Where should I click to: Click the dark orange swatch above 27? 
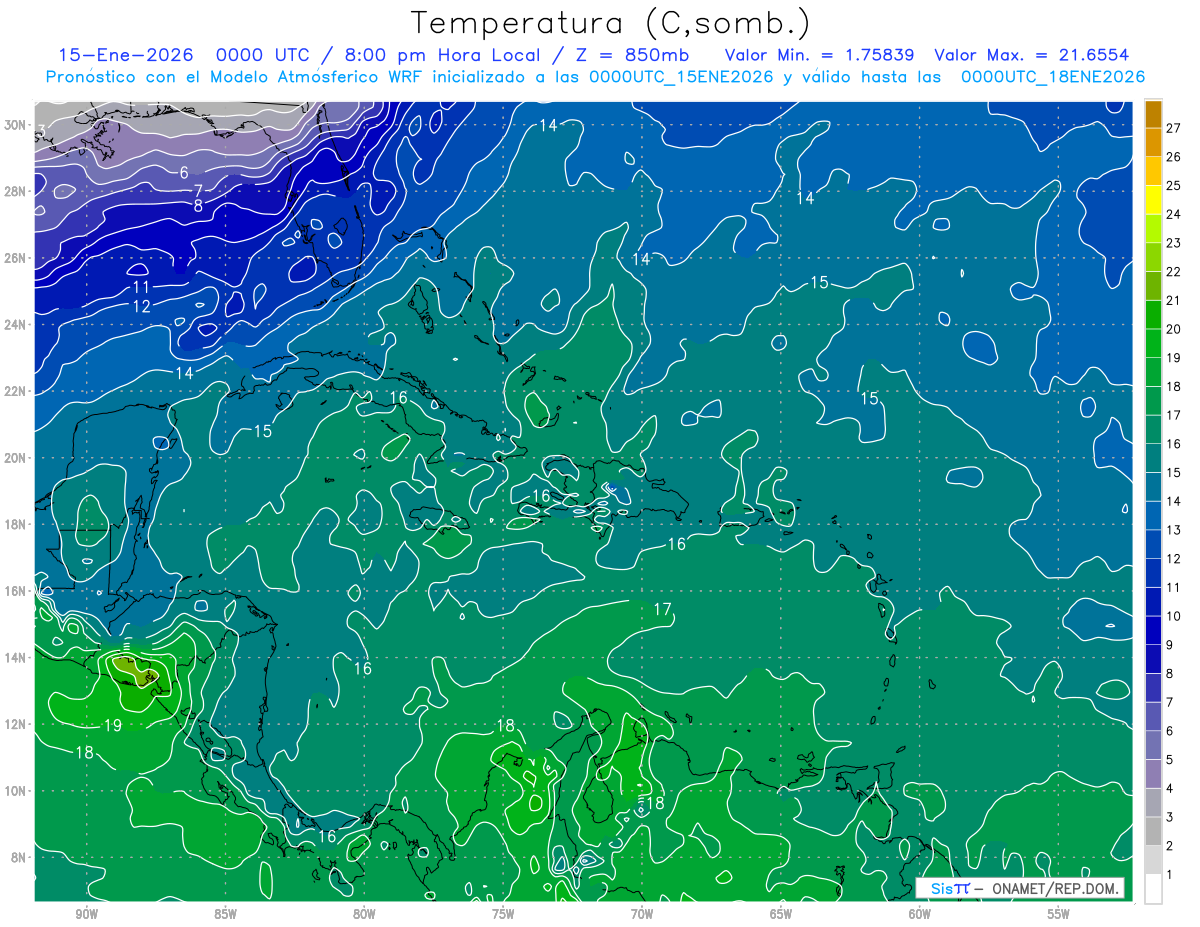1153,113
